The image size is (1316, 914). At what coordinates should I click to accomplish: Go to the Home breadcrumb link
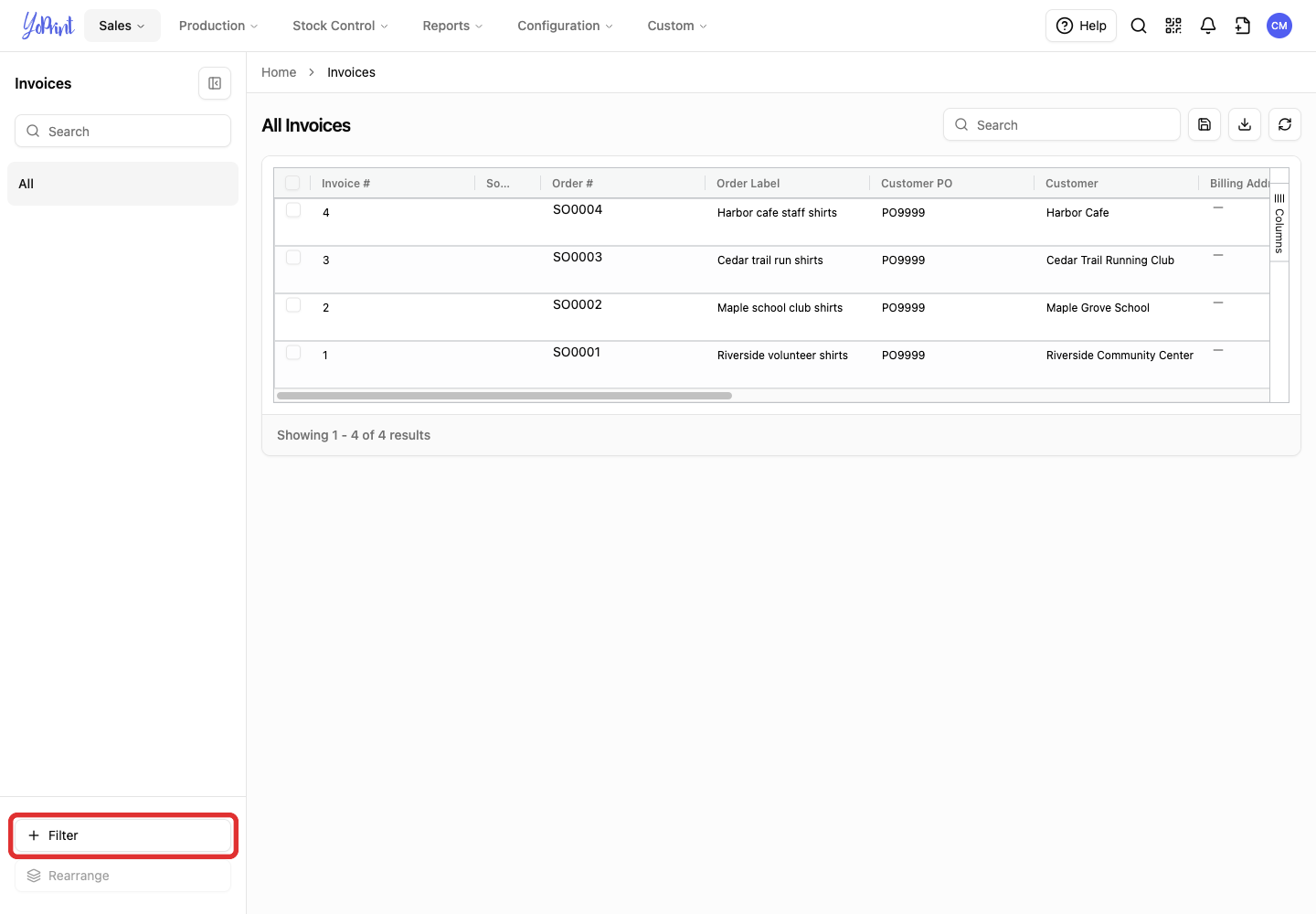coord(279,72)
